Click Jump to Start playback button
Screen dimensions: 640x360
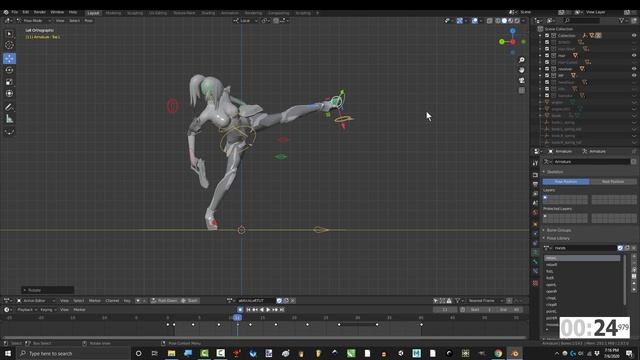[x=248, y=310]
